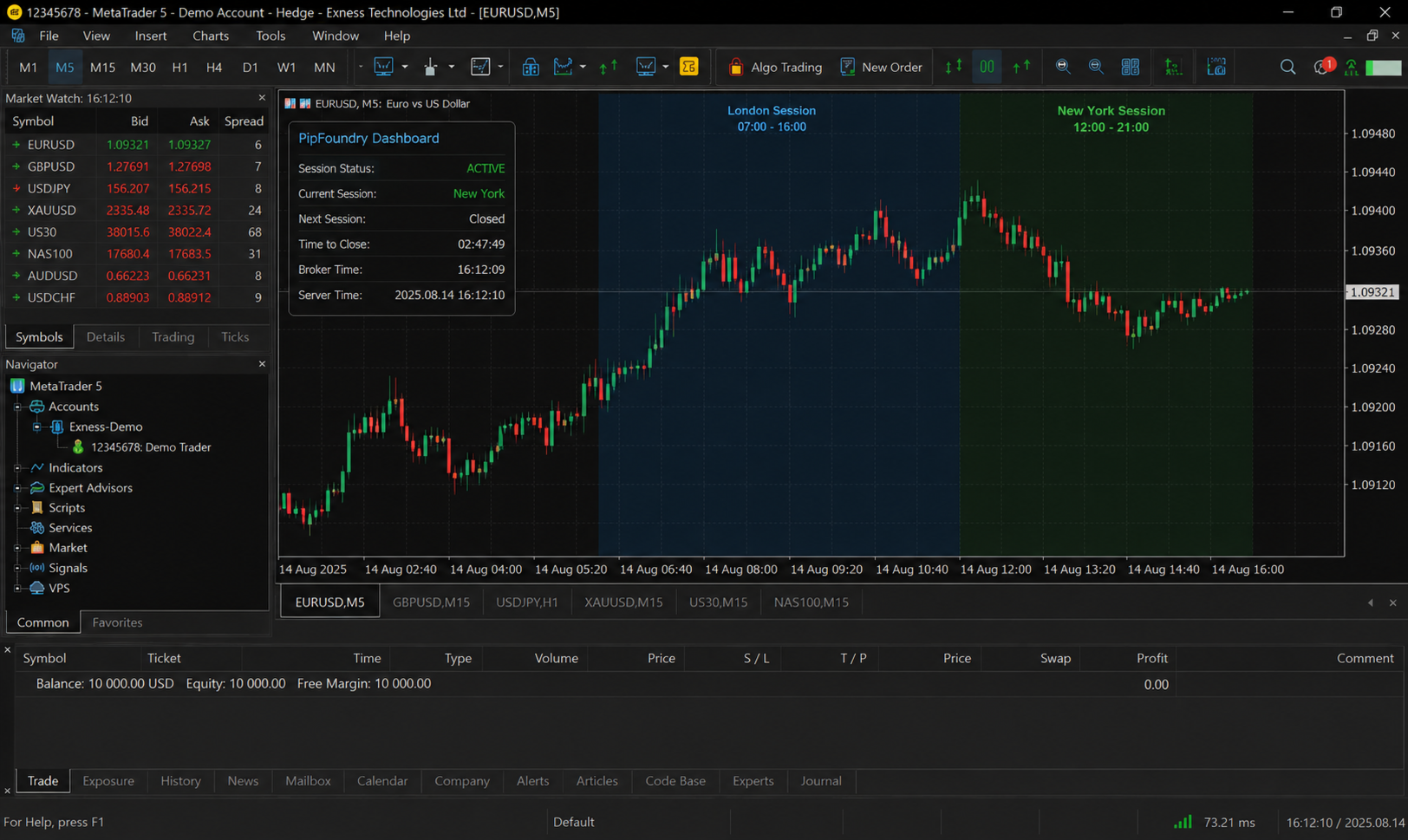This screenshot has height=840, width=1408.
Task: Switch chart to H1 timeframe
Action: (x=179, y=67)
